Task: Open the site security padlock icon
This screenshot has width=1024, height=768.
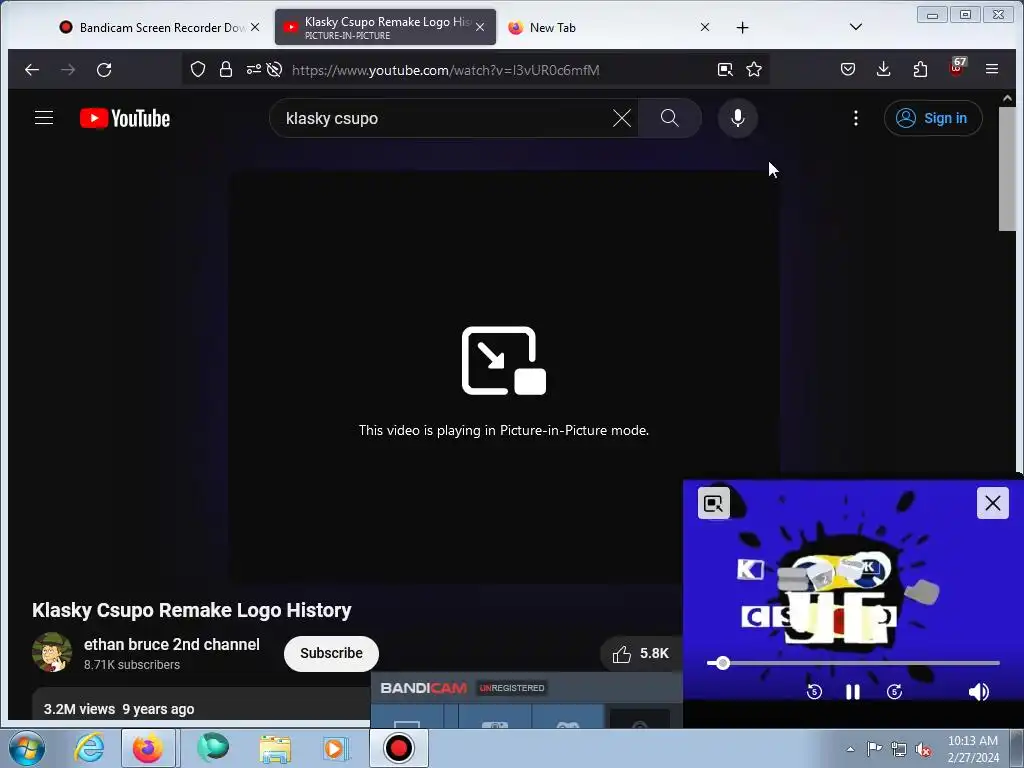Action: (226, 69)
